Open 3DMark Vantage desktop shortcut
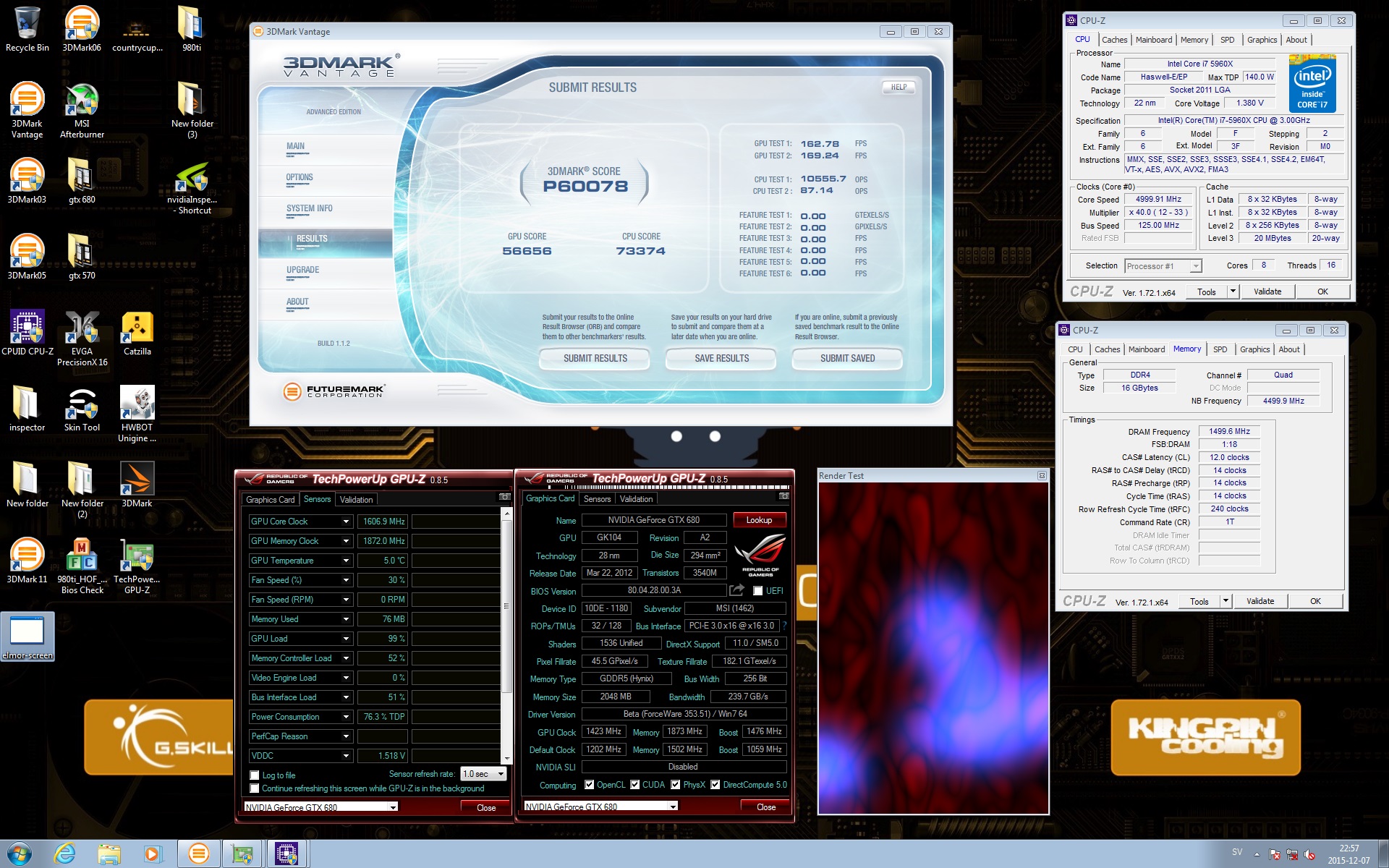 27,110
